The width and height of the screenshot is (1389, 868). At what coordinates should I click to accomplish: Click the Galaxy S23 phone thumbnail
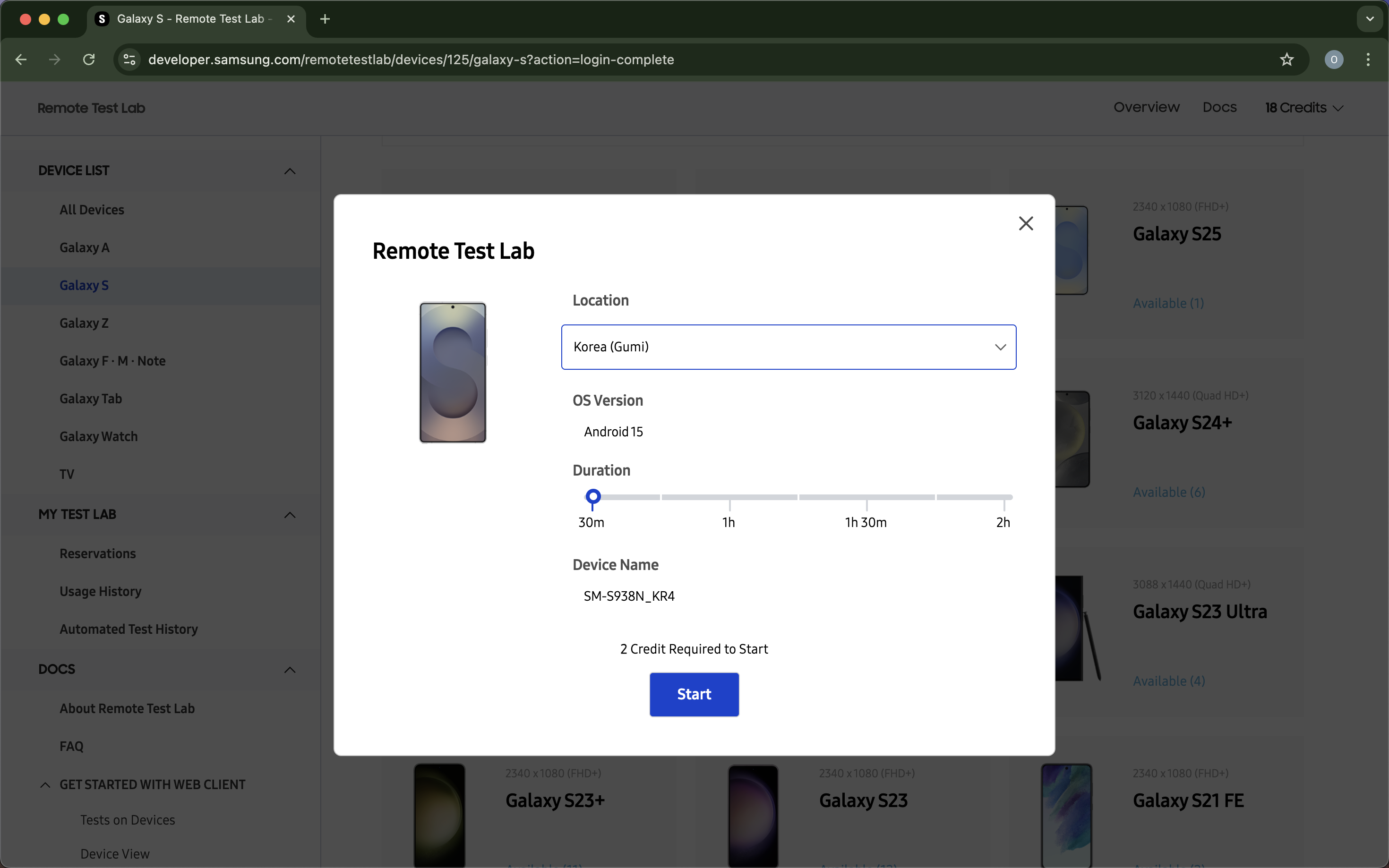pyautogui.click(x=753, y=816)
